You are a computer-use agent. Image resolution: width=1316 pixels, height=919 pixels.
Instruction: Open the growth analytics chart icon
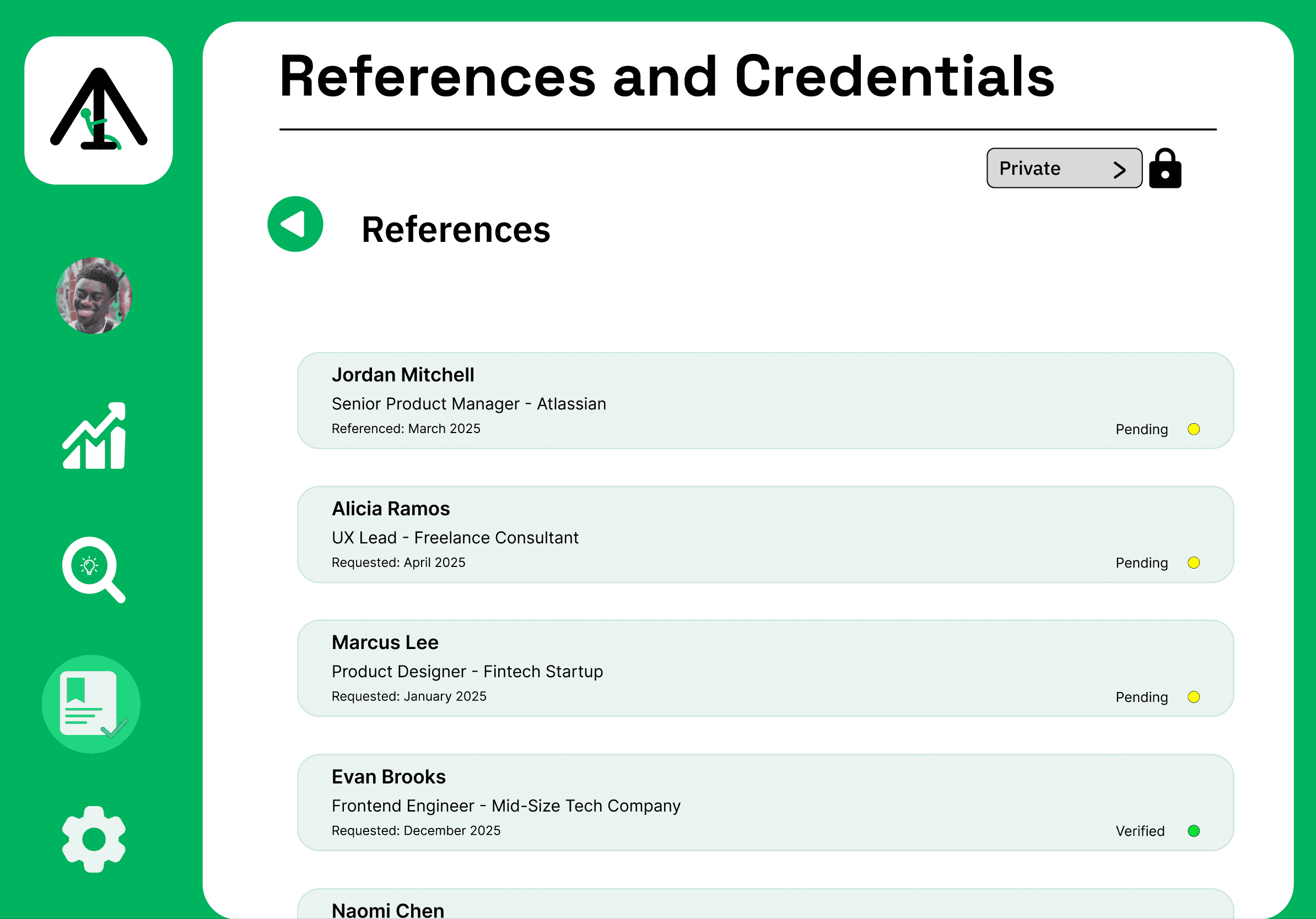tap(94, 436)
